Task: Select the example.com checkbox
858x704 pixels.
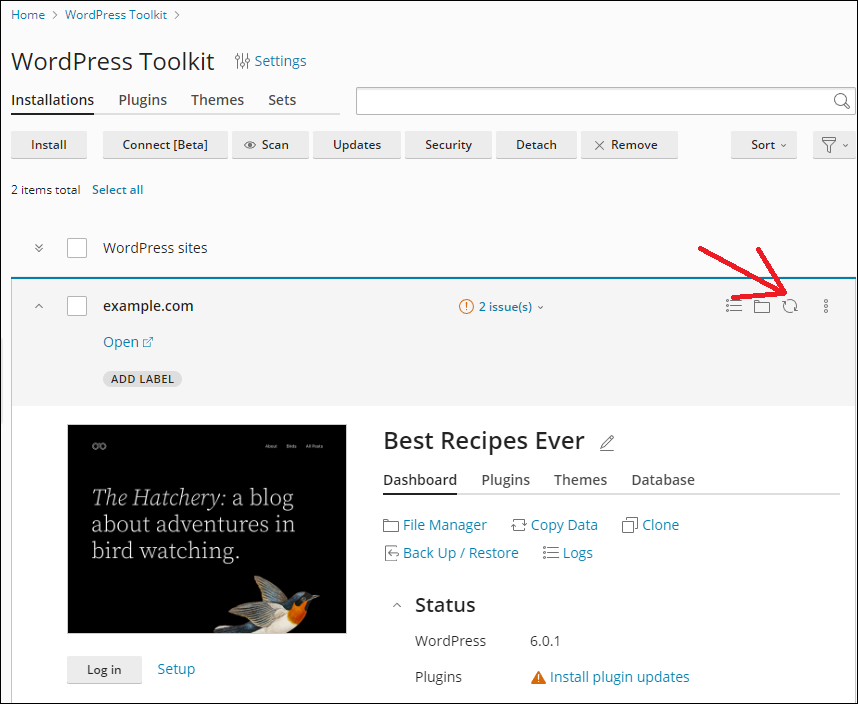Action: (77, 306)
